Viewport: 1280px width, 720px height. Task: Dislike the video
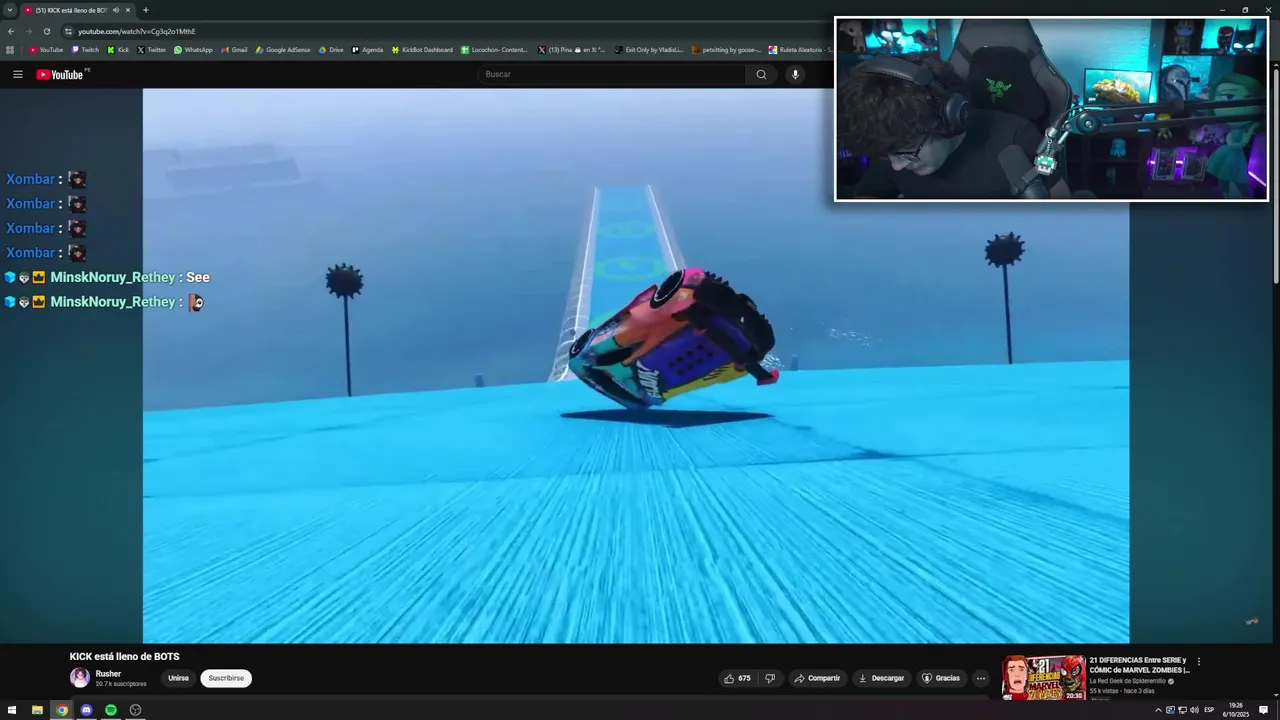click(770, 678)
